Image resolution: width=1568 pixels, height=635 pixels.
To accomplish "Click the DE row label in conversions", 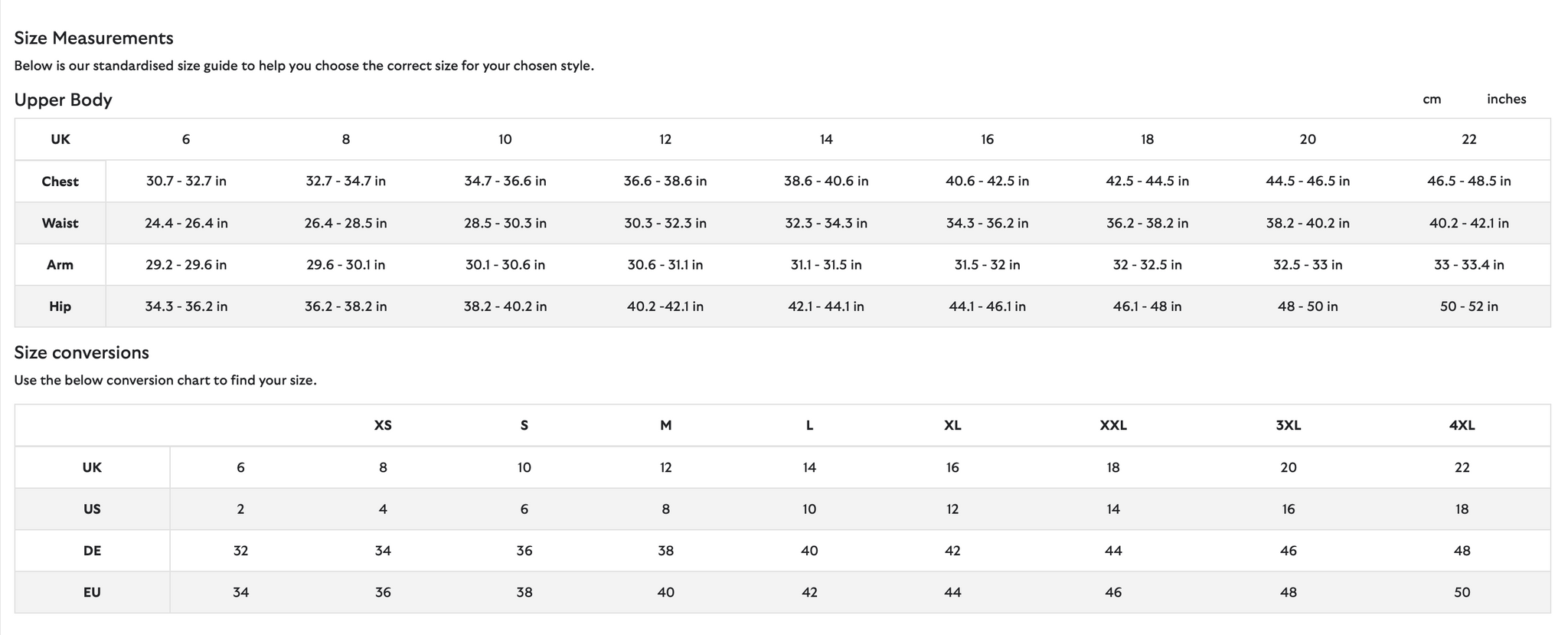I will 92,551.
